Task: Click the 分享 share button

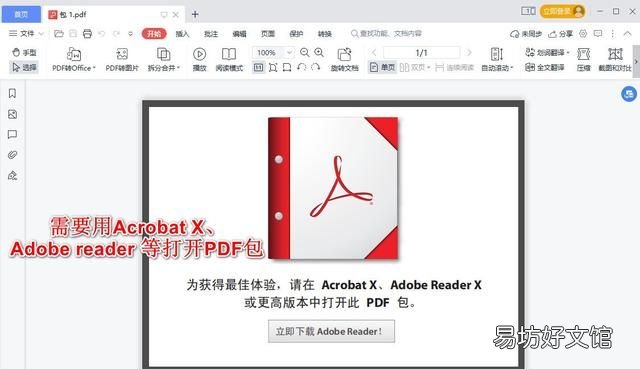Action: point(560,34)
